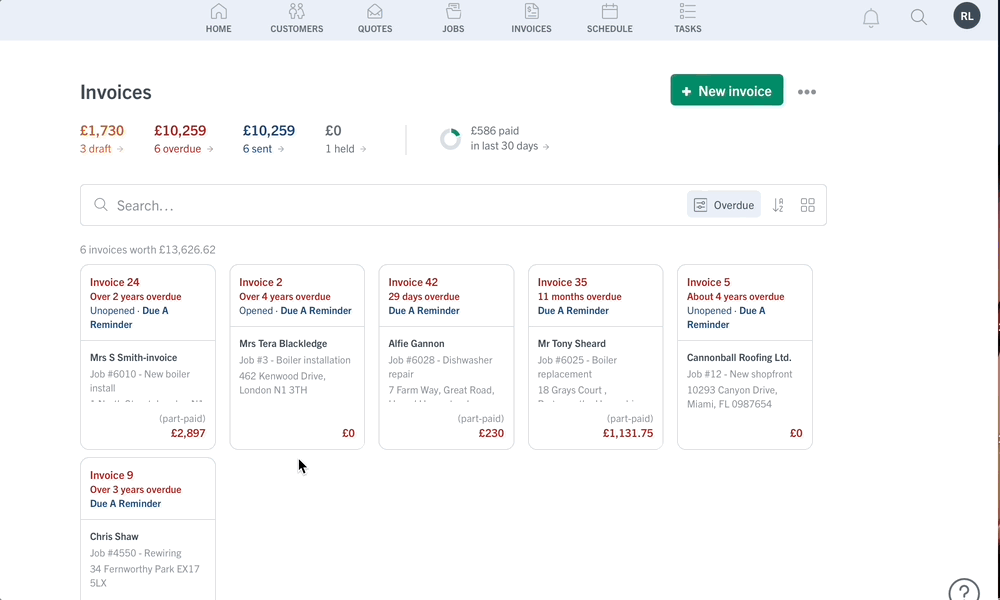View paid in last 30 days
1000x600 pixels.
(x=510, y=146)
